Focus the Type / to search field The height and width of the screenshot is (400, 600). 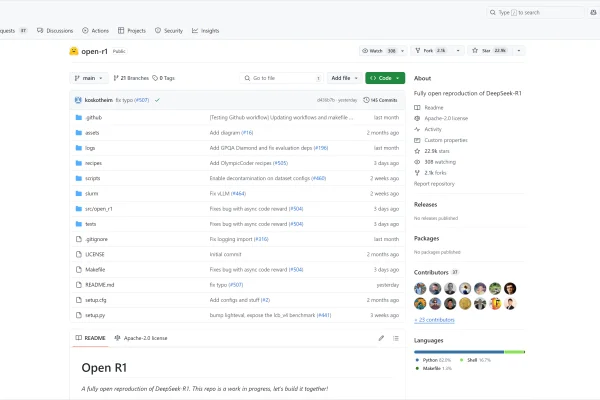point(535,13)
